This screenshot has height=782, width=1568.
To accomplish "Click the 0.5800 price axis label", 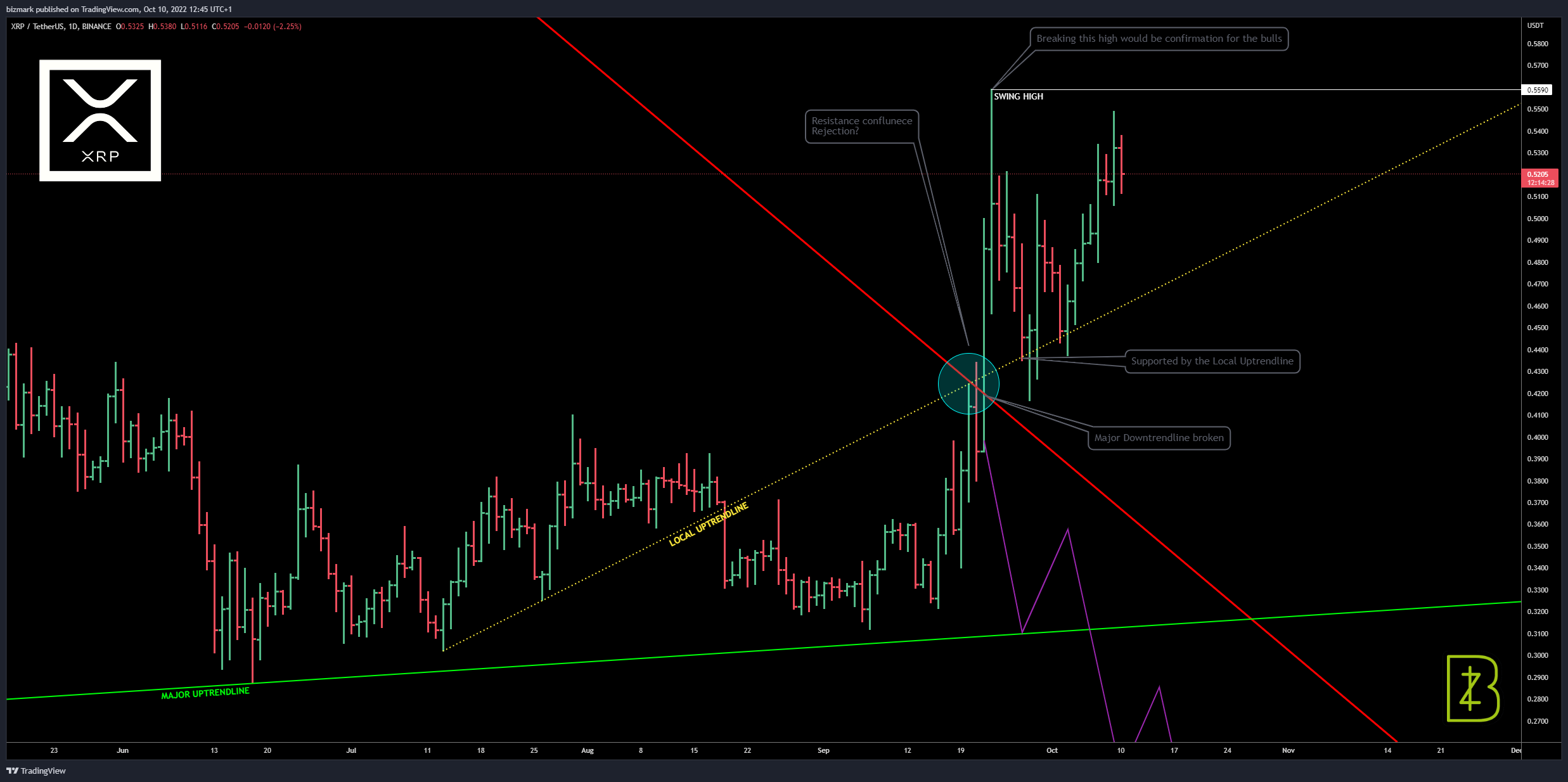I will (1538, 44).
